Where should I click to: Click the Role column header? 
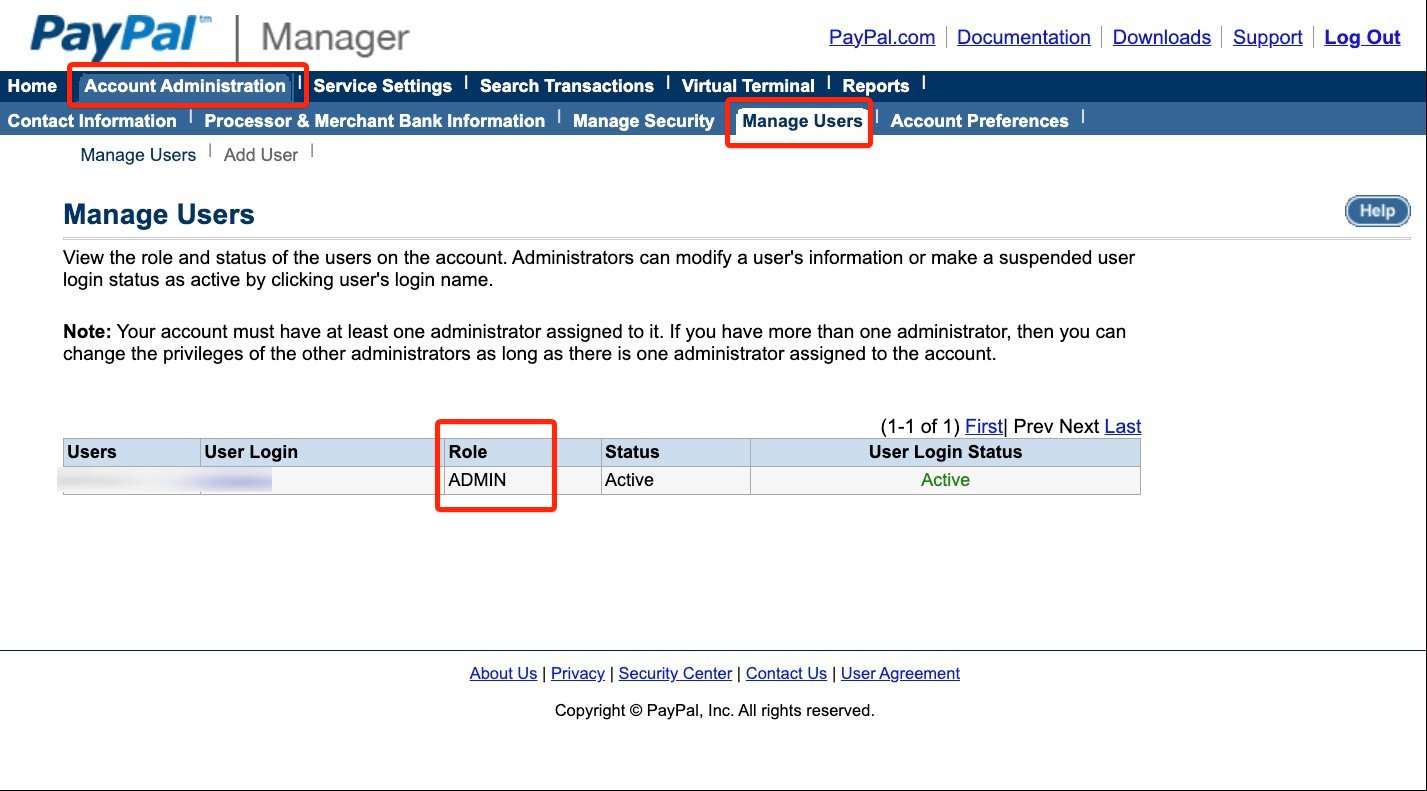pyautogui.click(x=523, y=452)
